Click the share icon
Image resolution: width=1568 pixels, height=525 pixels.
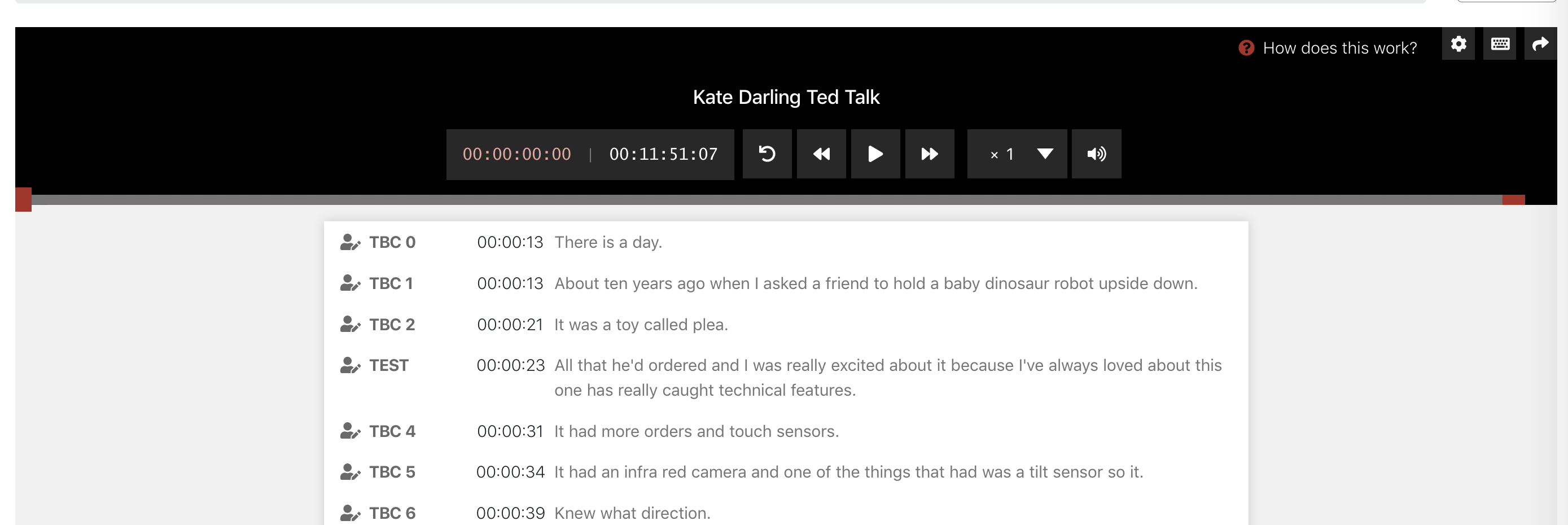(x=1540, y=44)
